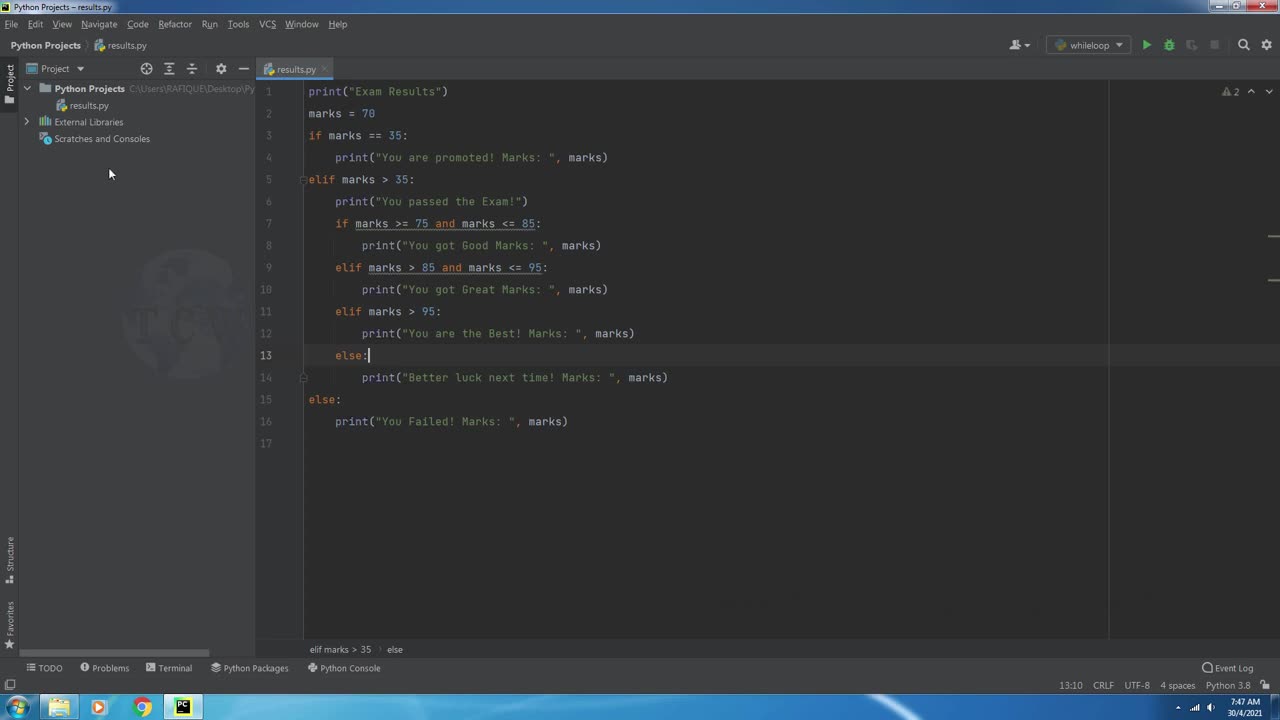Screen dimensions: 1280x720
Task: Open the Help menu
Action: (338, 24)
